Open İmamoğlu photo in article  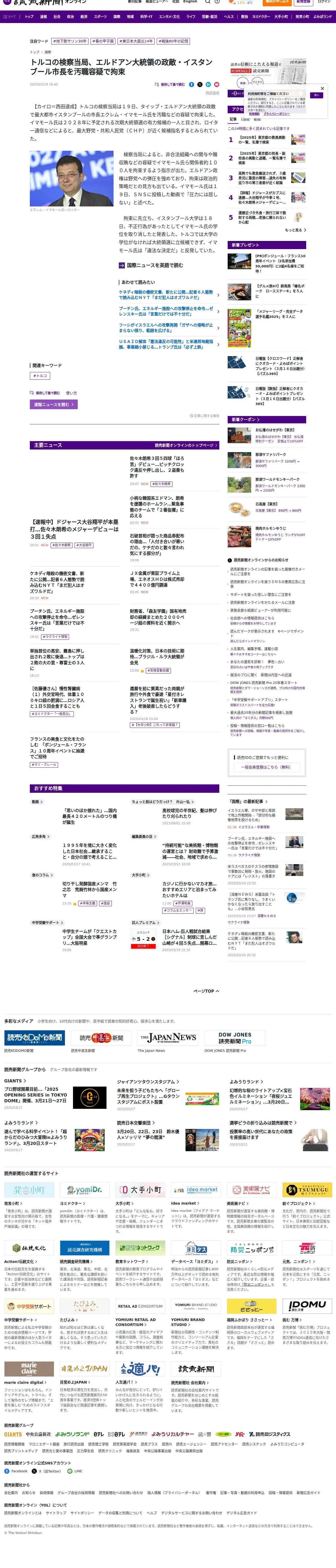click(72, 178)
